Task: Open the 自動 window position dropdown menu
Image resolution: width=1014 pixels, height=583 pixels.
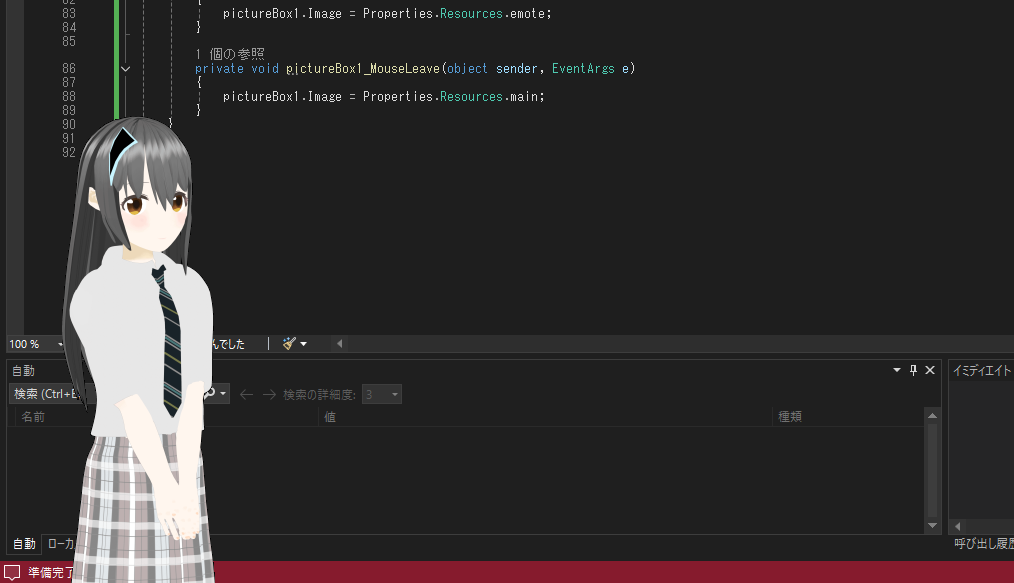Action: [x=896, y=370]
